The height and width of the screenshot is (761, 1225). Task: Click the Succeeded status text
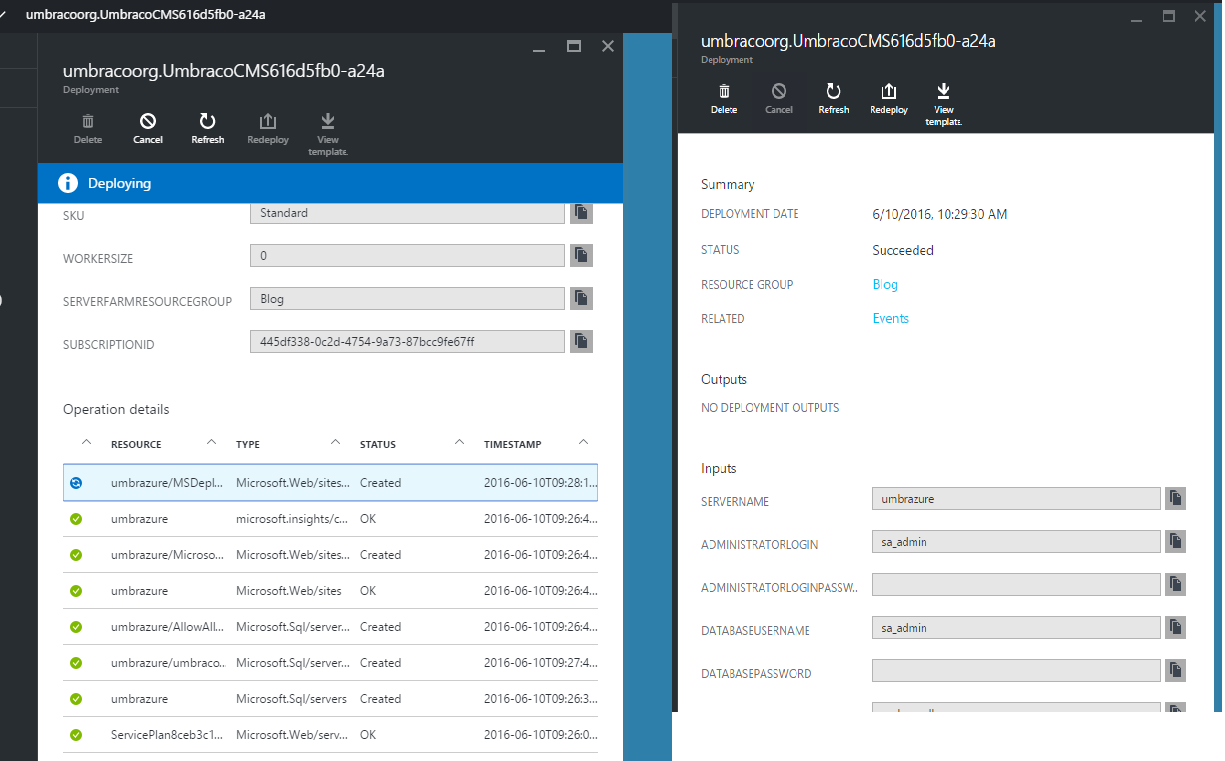pyautogui.click(x=903, y=250)
